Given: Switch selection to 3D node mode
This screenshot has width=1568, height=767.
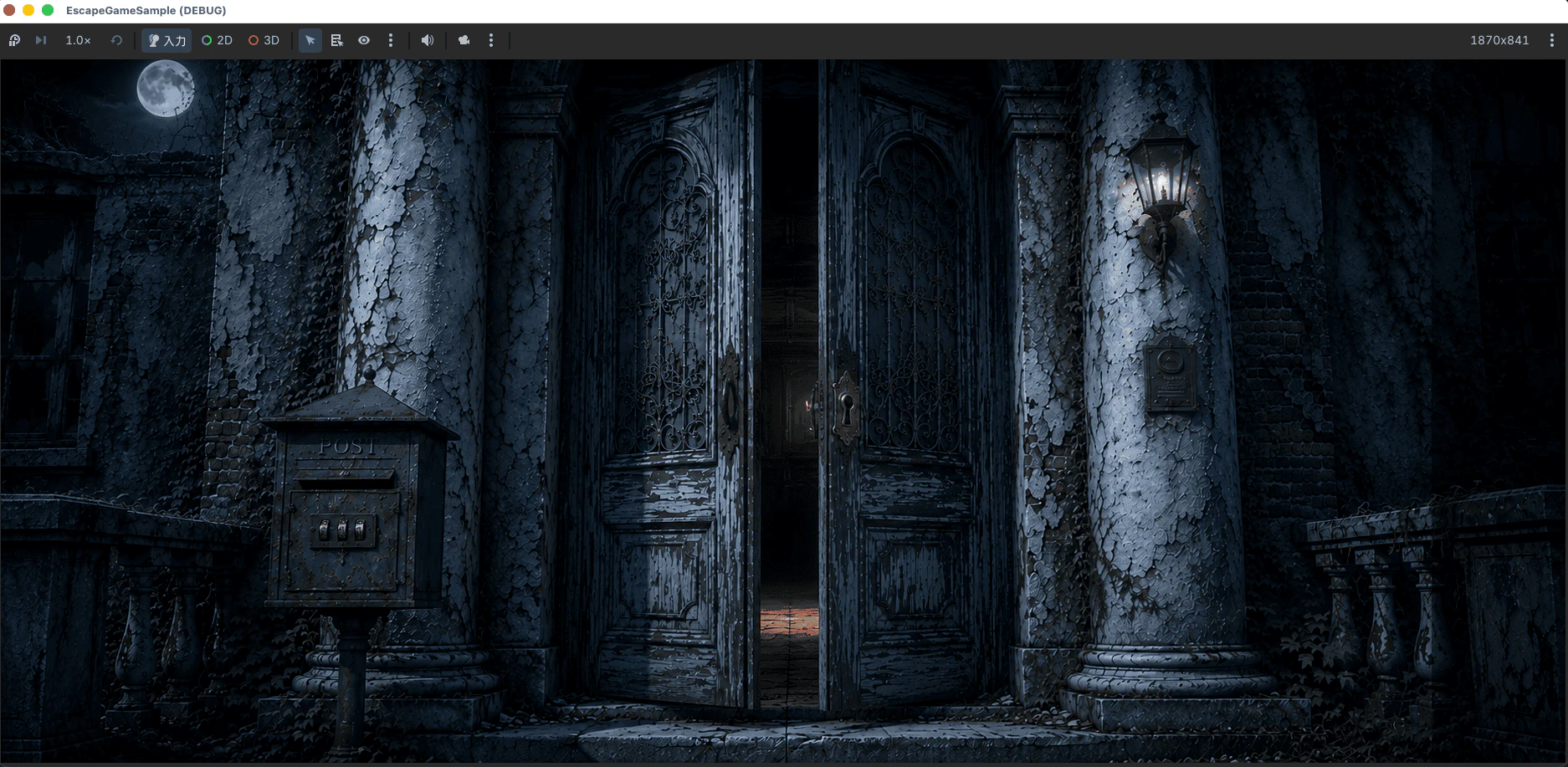Looking at the screenshot, I should (x=264, y=40).
